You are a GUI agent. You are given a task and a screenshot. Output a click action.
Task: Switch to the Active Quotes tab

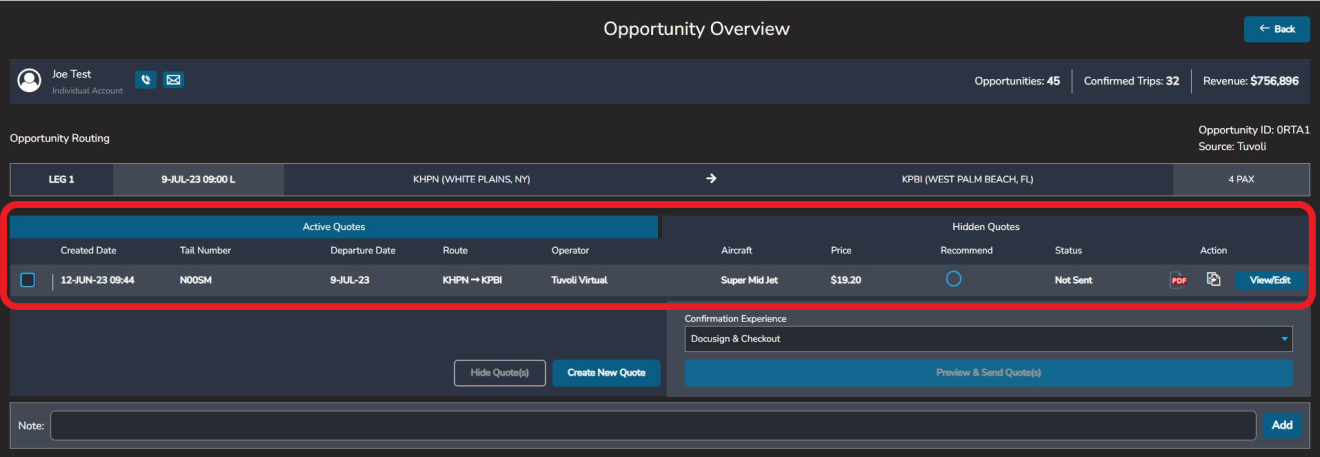click(334, 227)
